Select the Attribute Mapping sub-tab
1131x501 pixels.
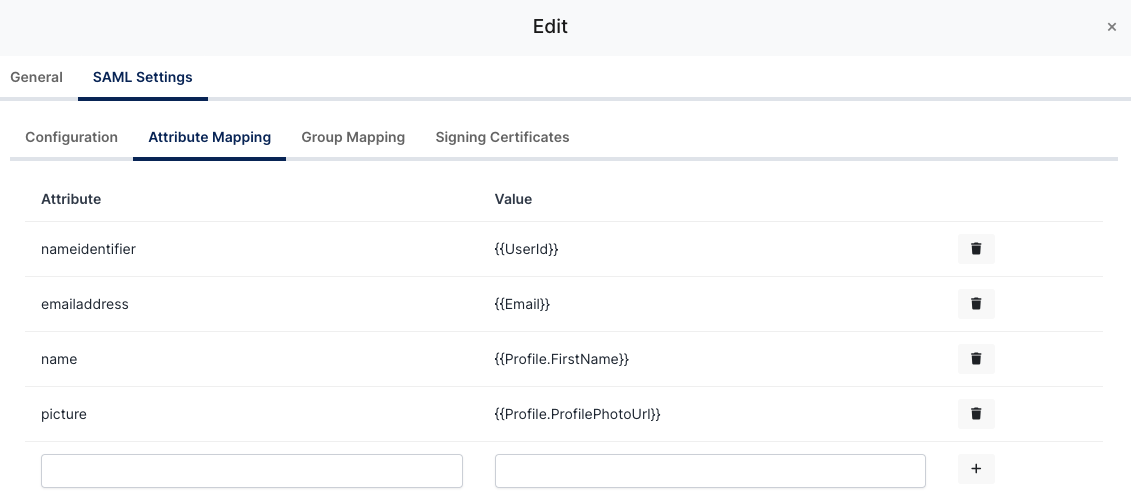(209, 137)
